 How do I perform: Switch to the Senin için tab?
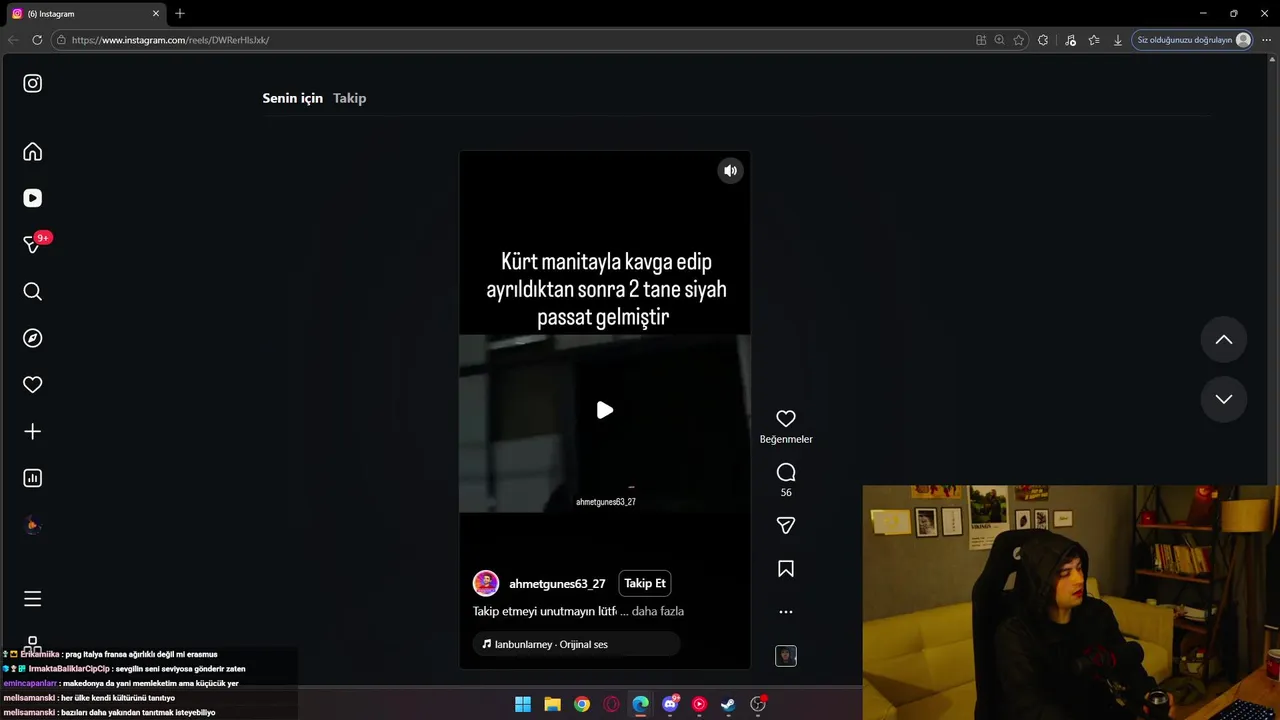click(292, 98)
